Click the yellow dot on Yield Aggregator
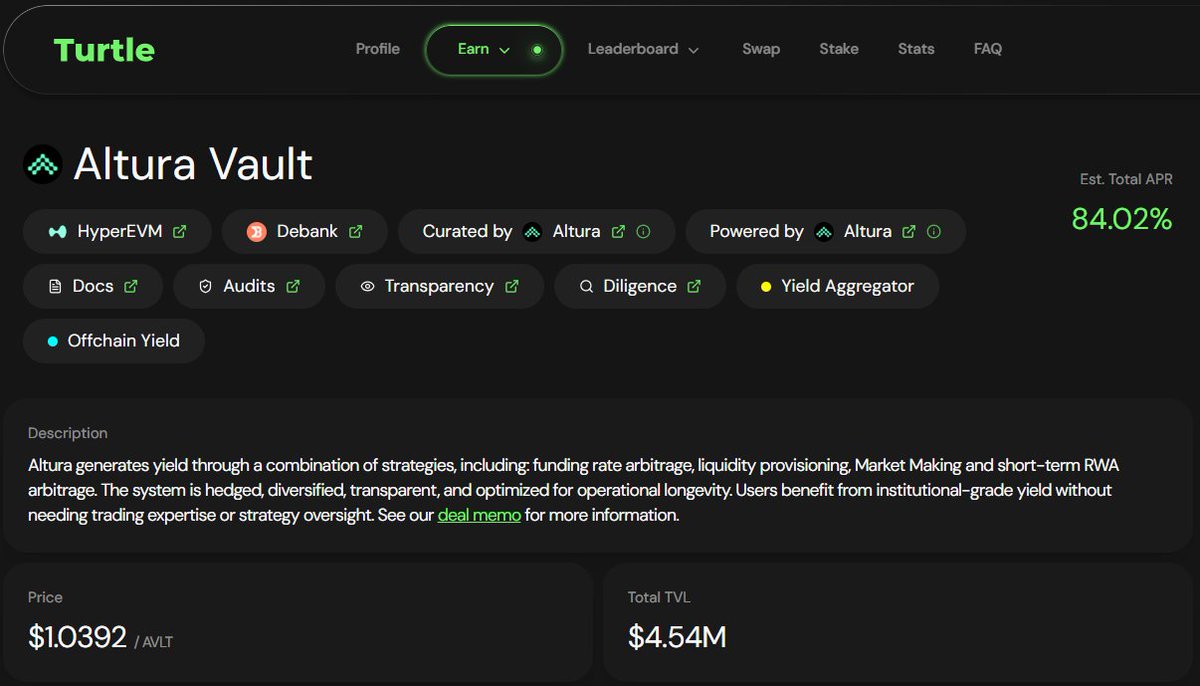Screen dimensions: 1200x686 pyautogui.click(x=766, y=287)
